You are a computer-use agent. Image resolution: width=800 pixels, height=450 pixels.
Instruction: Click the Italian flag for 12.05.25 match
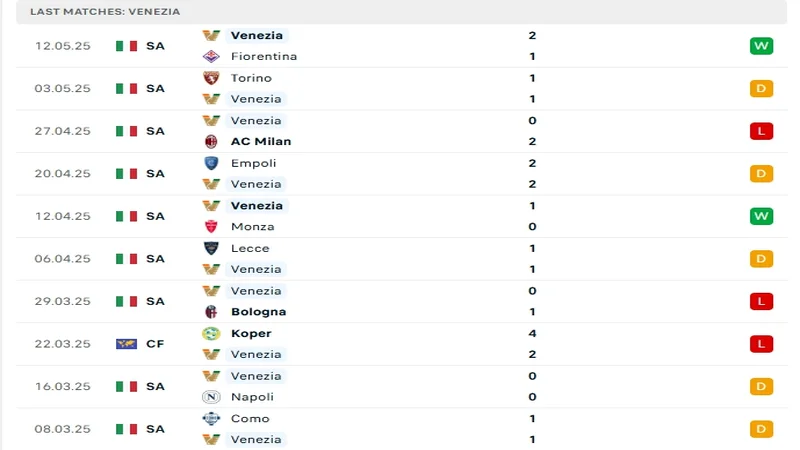(x=126, y=46)
